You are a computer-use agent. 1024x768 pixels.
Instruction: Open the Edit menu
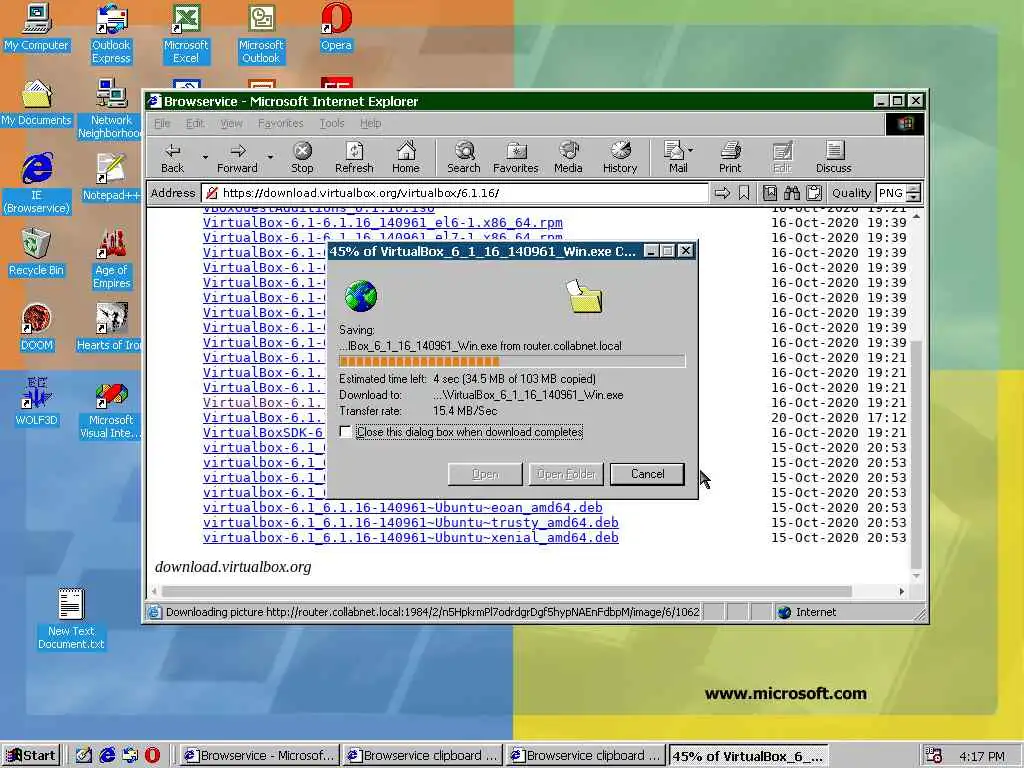click(195, 123)
